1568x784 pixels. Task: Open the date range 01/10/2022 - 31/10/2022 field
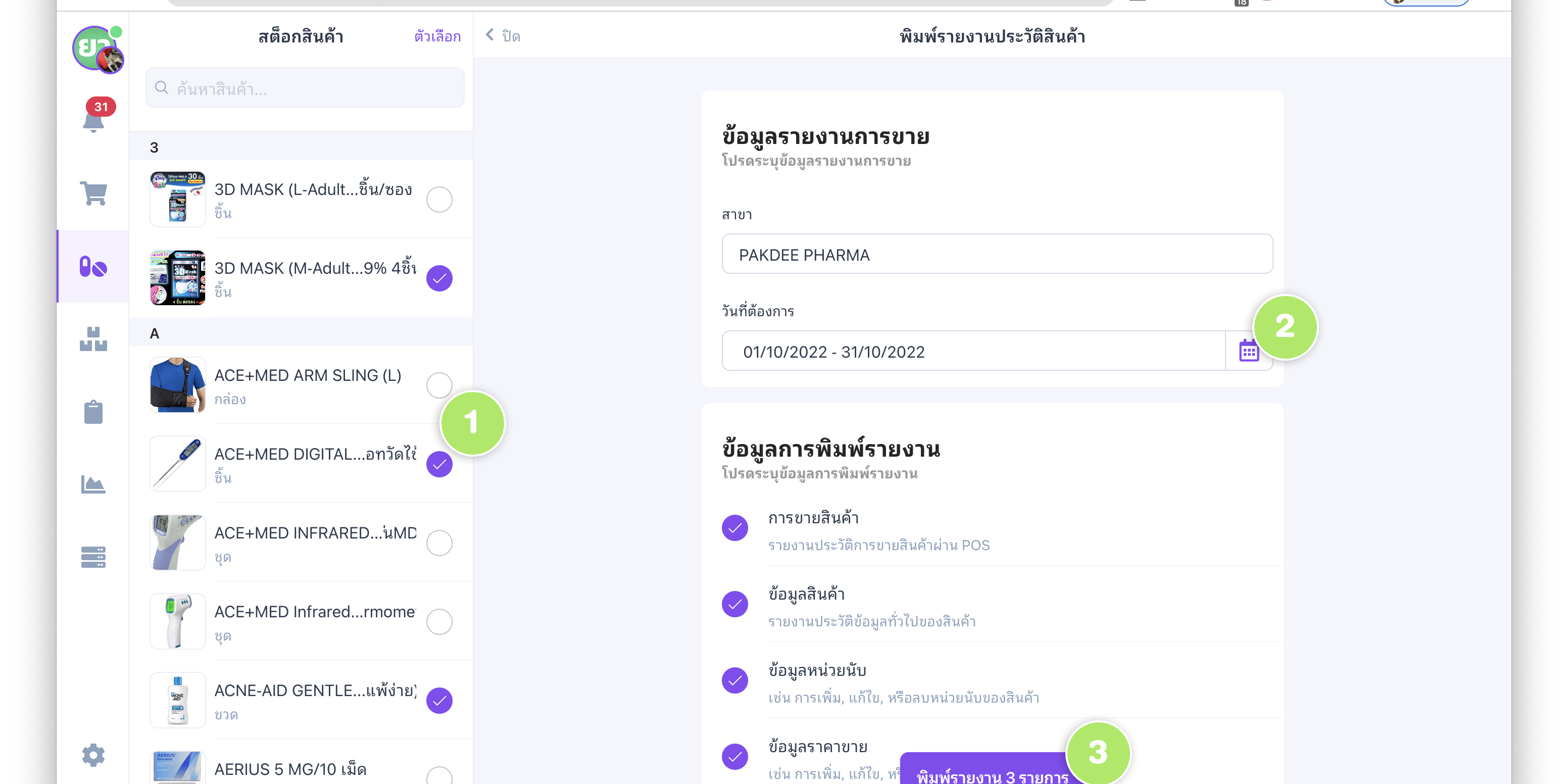pyautogui.click(x=973, y=351)
